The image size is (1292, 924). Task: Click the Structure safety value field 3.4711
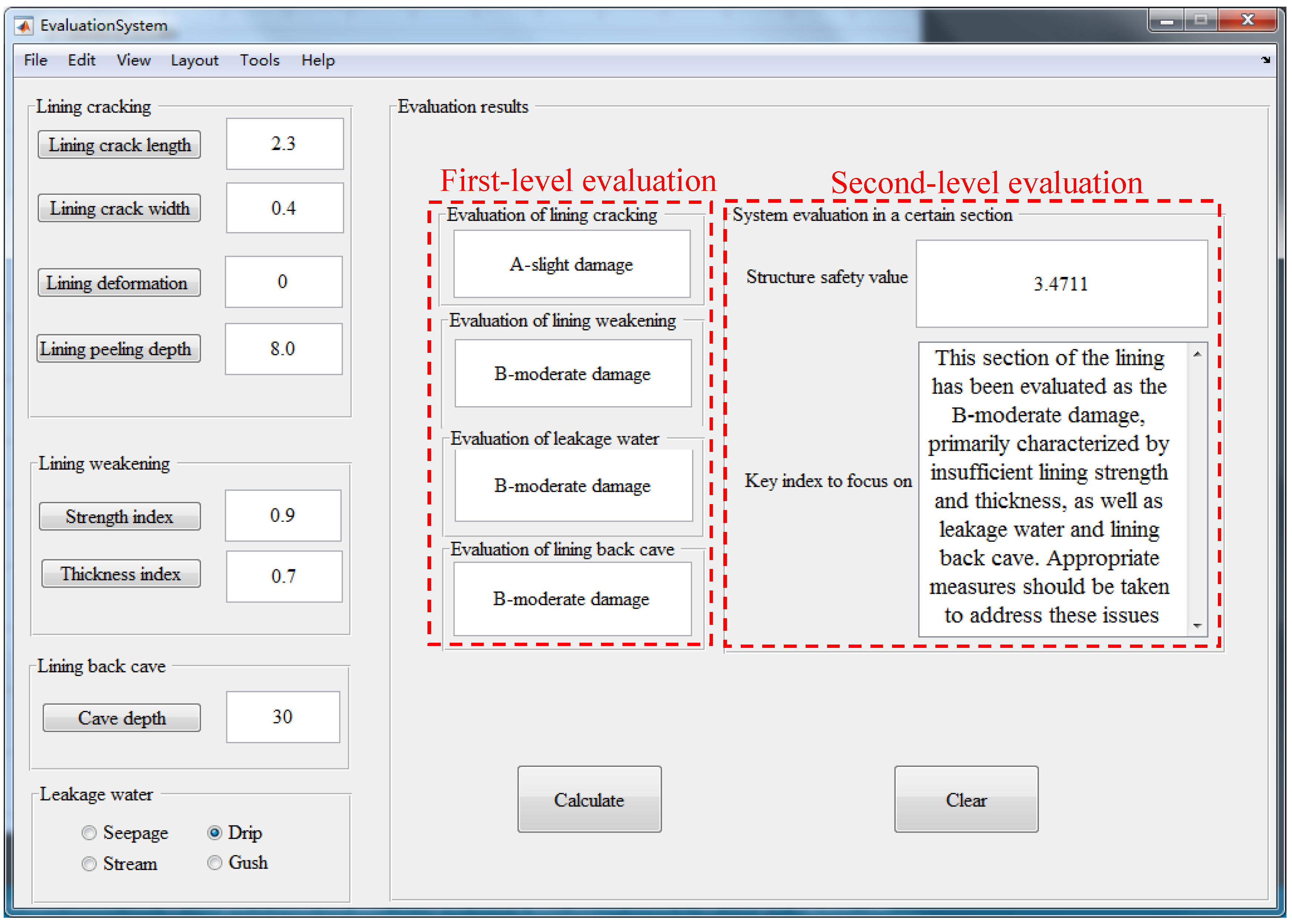tap(1061, 283)
